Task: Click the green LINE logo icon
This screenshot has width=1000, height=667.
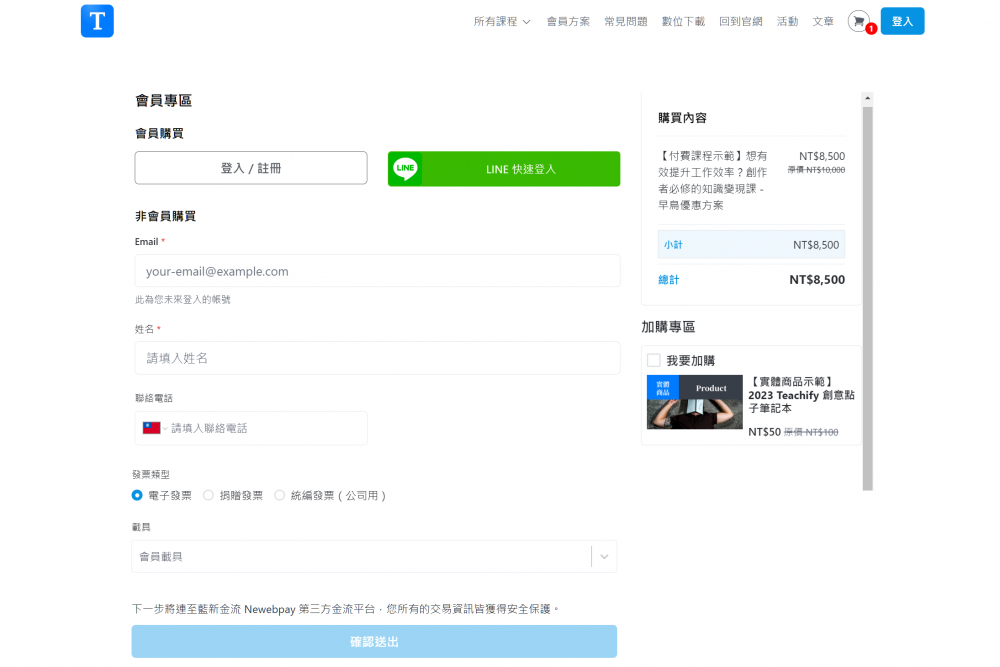Action: [x=405, y=169]
